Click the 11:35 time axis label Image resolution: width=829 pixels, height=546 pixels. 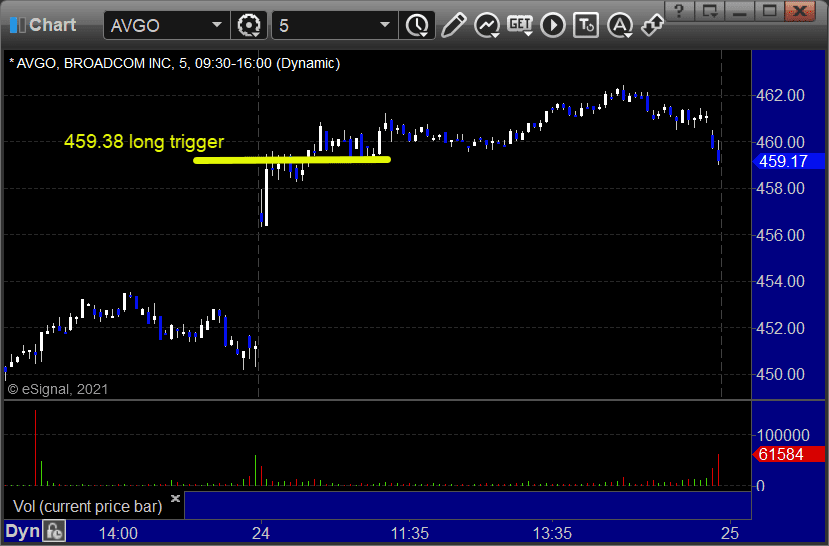[410, 533]
